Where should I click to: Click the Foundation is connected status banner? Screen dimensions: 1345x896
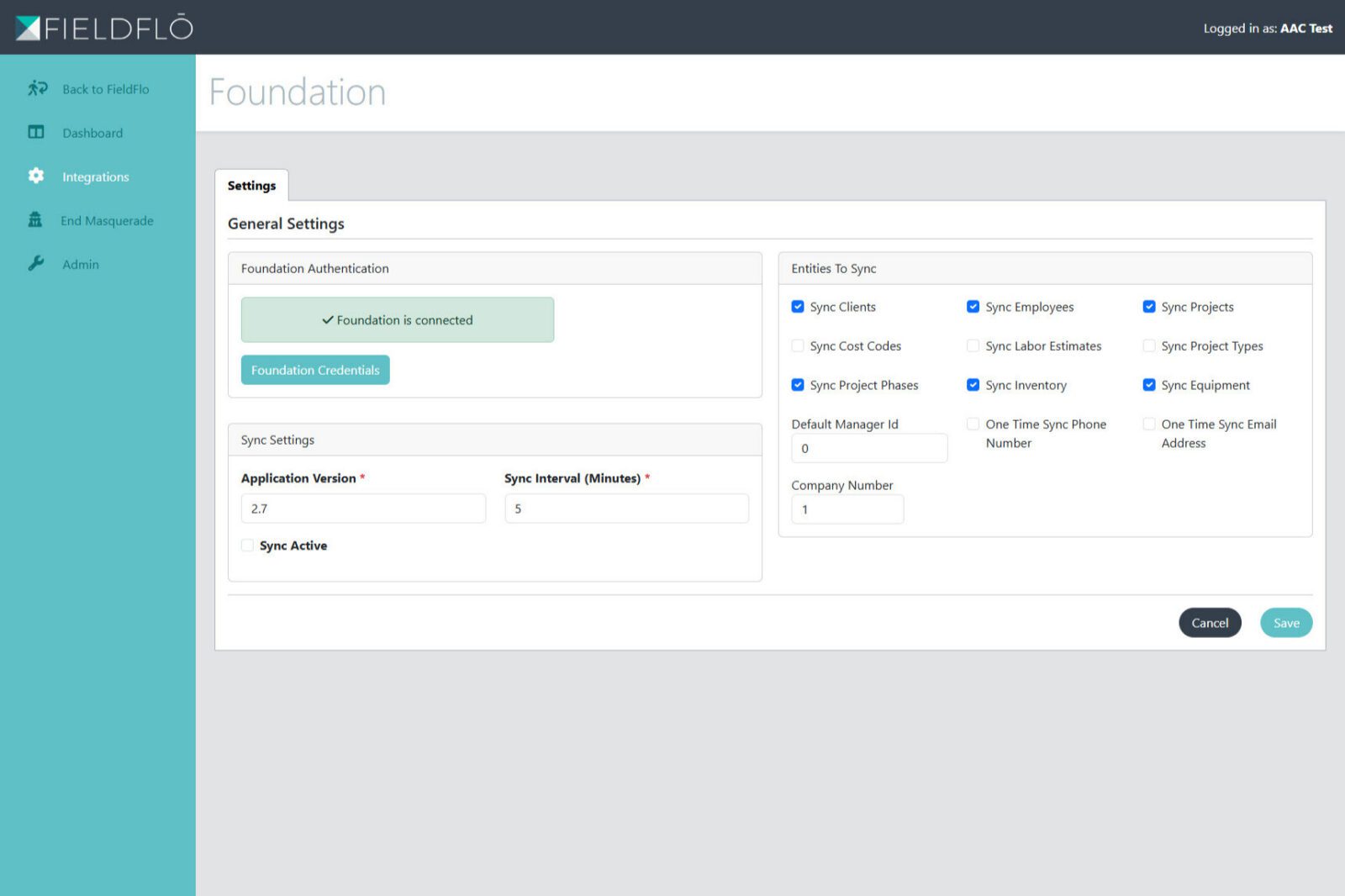[x=398, y=320]
